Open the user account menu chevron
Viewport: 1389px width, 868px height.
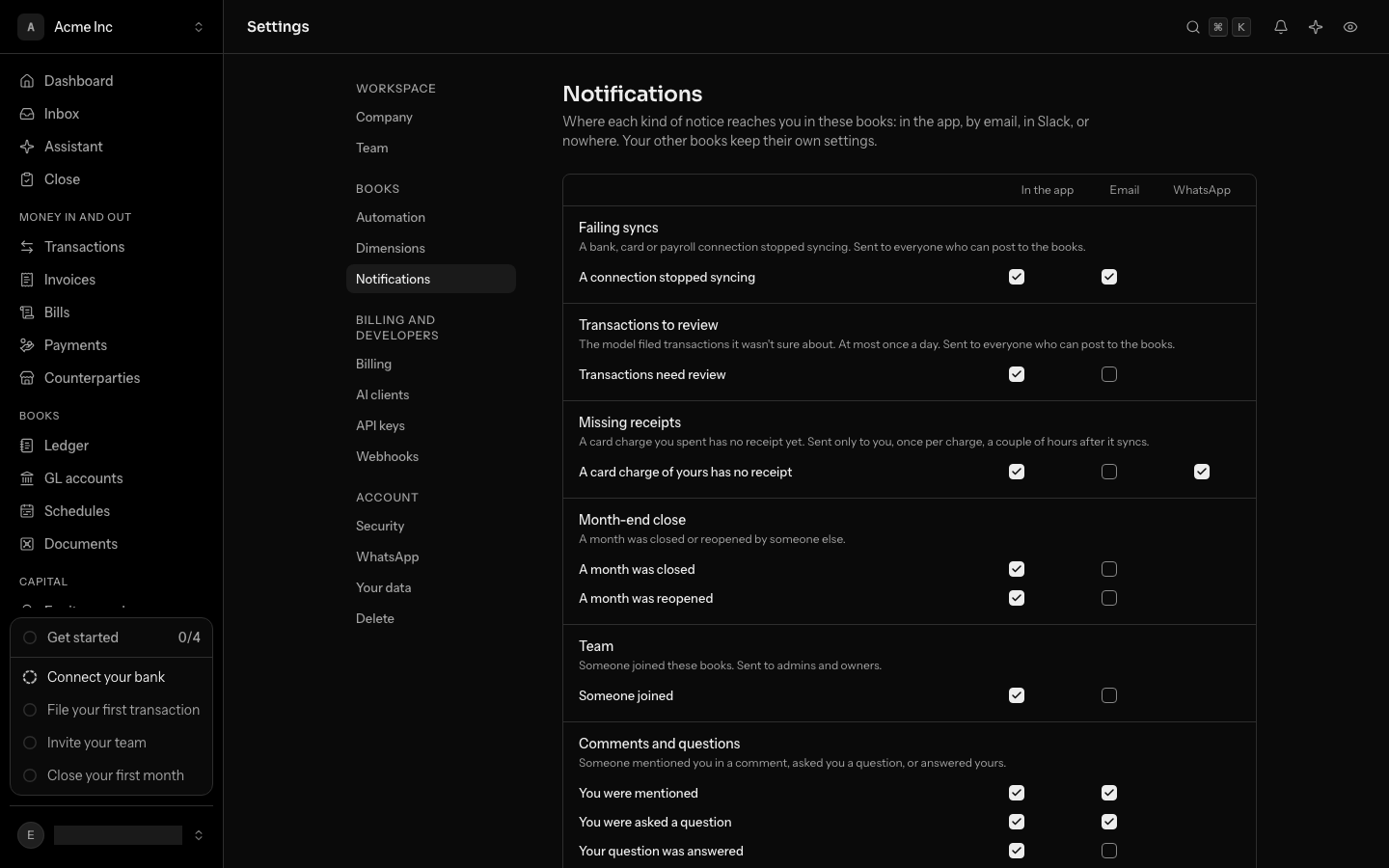click(x=199, y=835)
